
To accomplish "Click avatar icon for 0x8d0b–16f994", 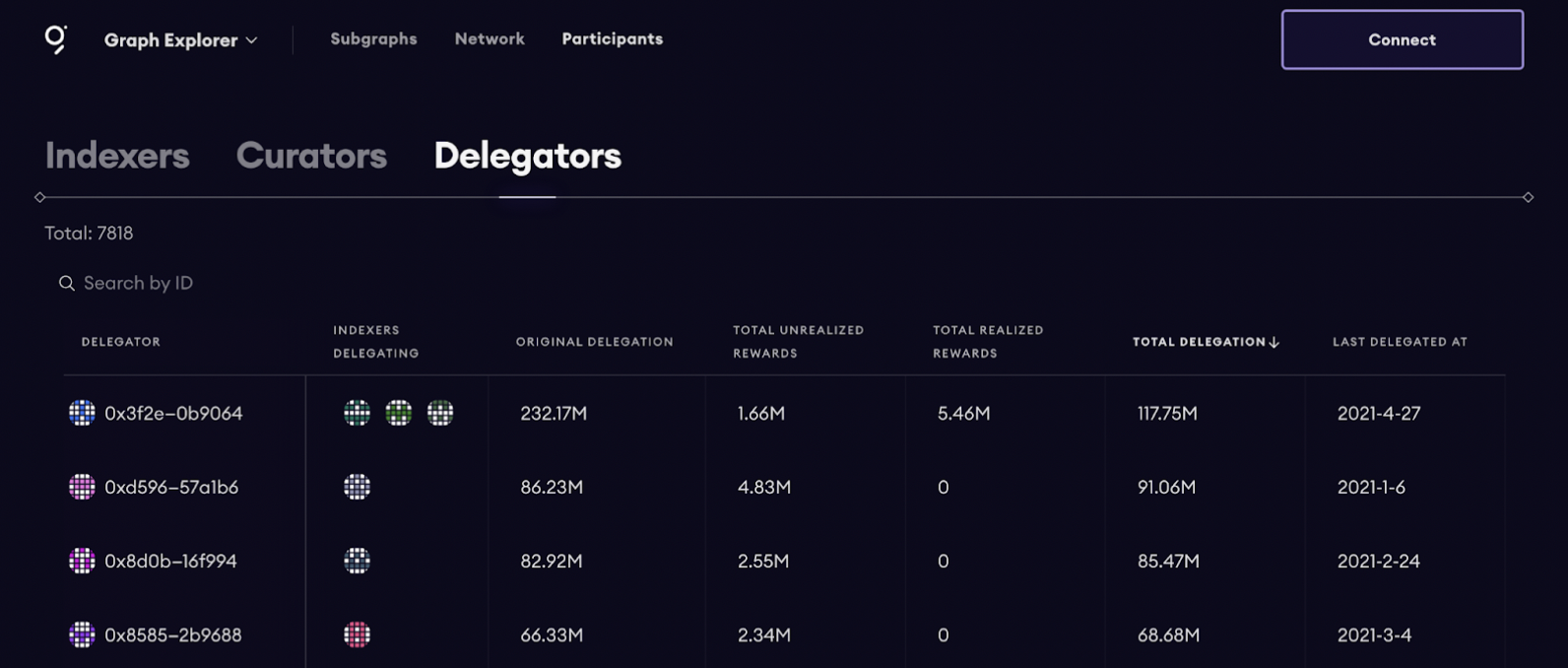I will pyautogui.click(x=82, y=561).
